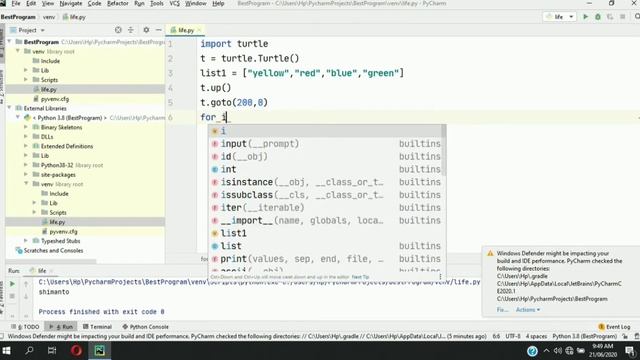640x360 pixels.
Task: Run the life configuration with the green arrow
Action: [x=585, y=17]
